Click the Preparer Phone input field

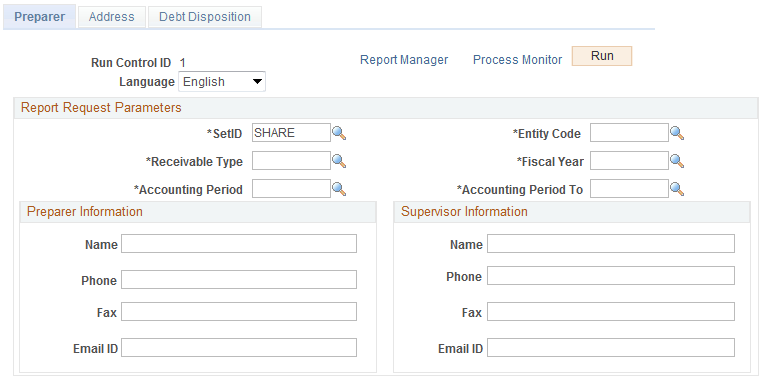[239, 280]
